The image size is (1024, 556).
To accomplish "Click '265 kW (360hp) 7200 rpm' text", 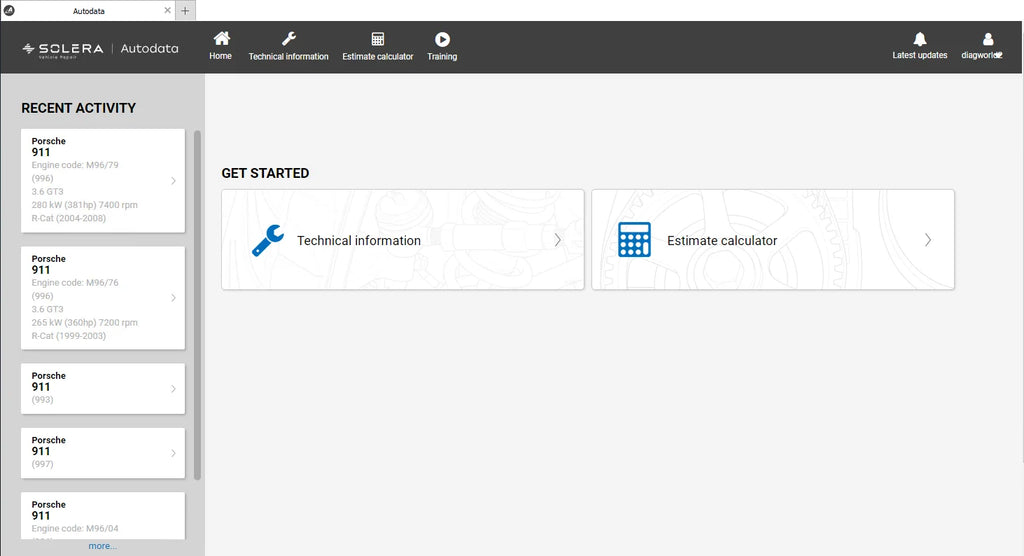I will coord(84,323).
